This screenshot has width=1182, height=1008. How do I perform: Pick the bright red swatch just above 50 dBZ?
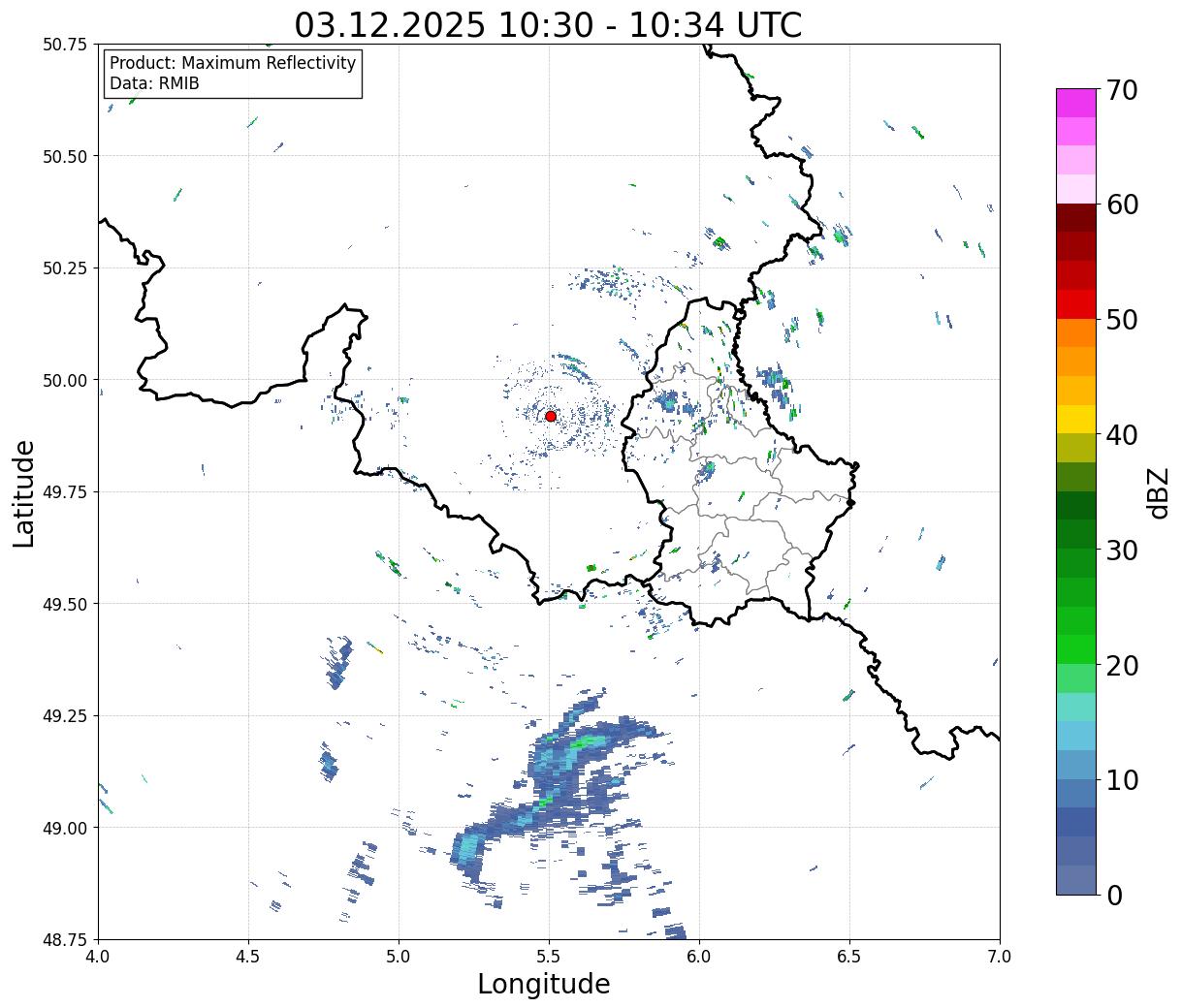tap(1076, 304)
